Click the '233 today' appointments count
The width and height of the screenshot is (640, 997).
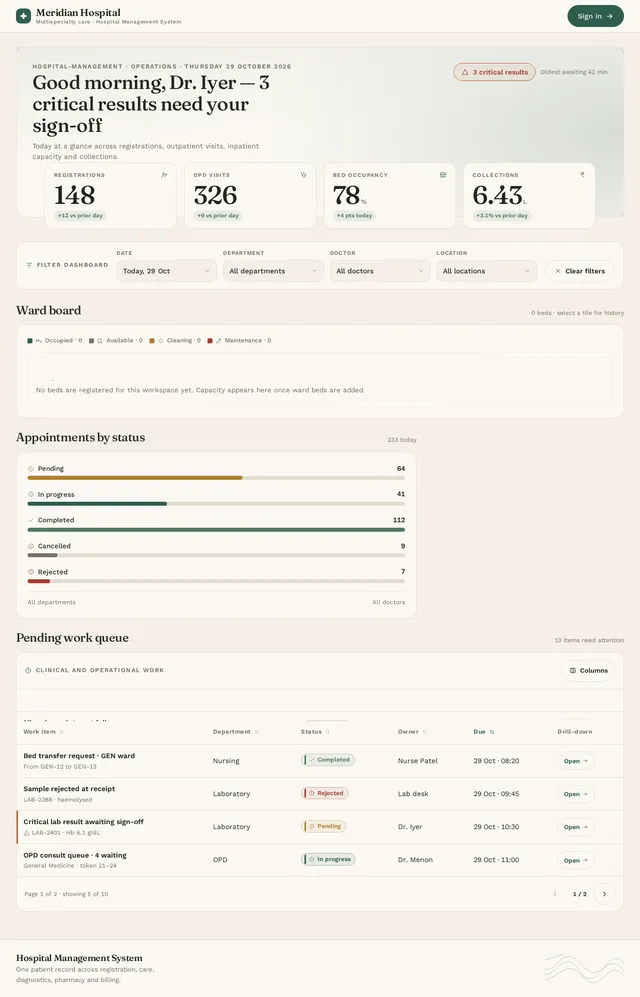[402, 439]
